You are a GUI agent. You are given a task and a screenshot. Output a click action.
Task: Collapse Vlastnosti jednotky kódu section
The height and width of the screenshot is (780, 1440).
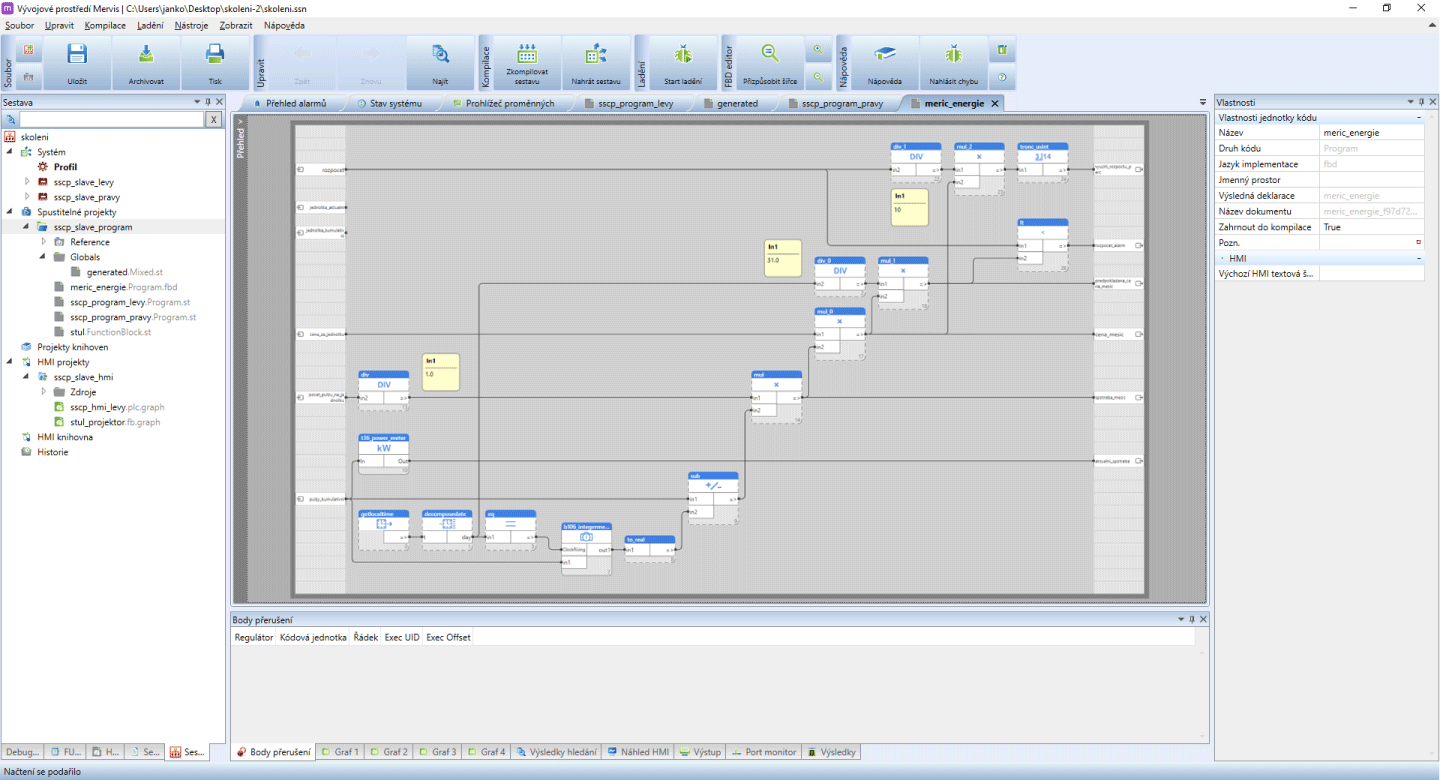click(1418, 117)
